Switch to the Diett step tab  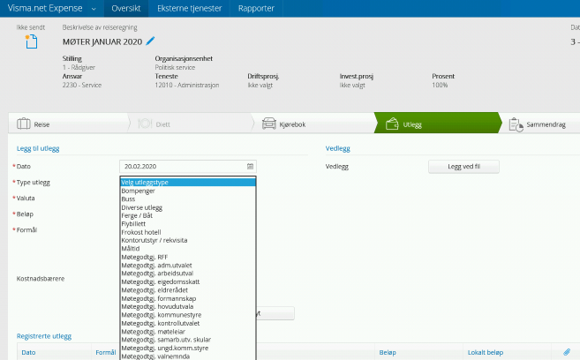[190, 124]
